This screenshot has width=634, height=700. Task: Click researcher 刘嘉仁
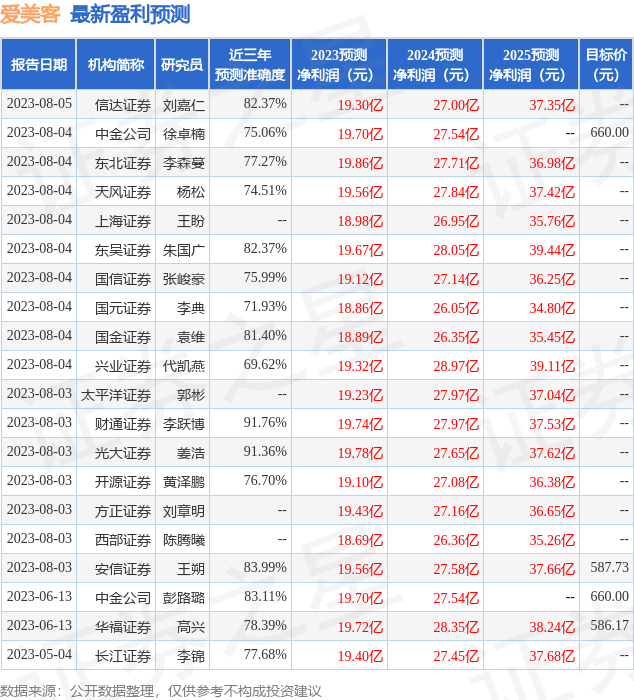pyautogui.click(x=184, y=105)
